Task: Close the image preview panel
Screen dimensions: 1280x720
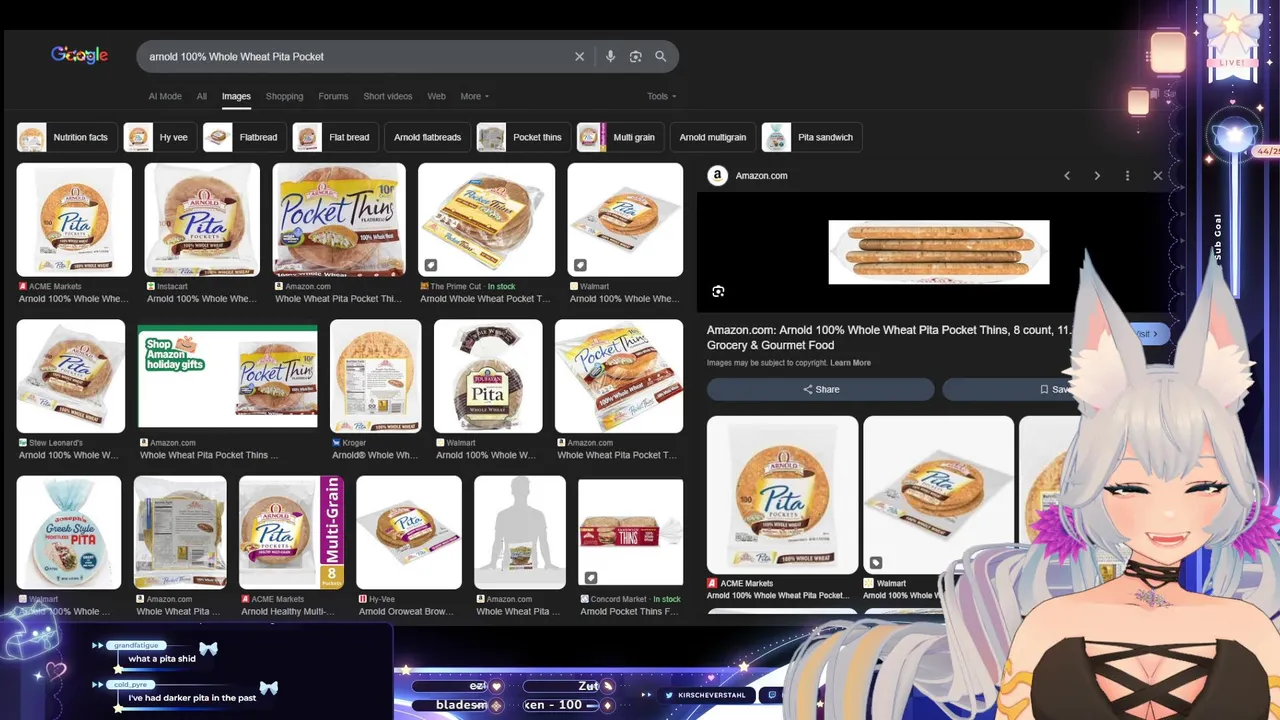Action: (x=1158, y=175)
